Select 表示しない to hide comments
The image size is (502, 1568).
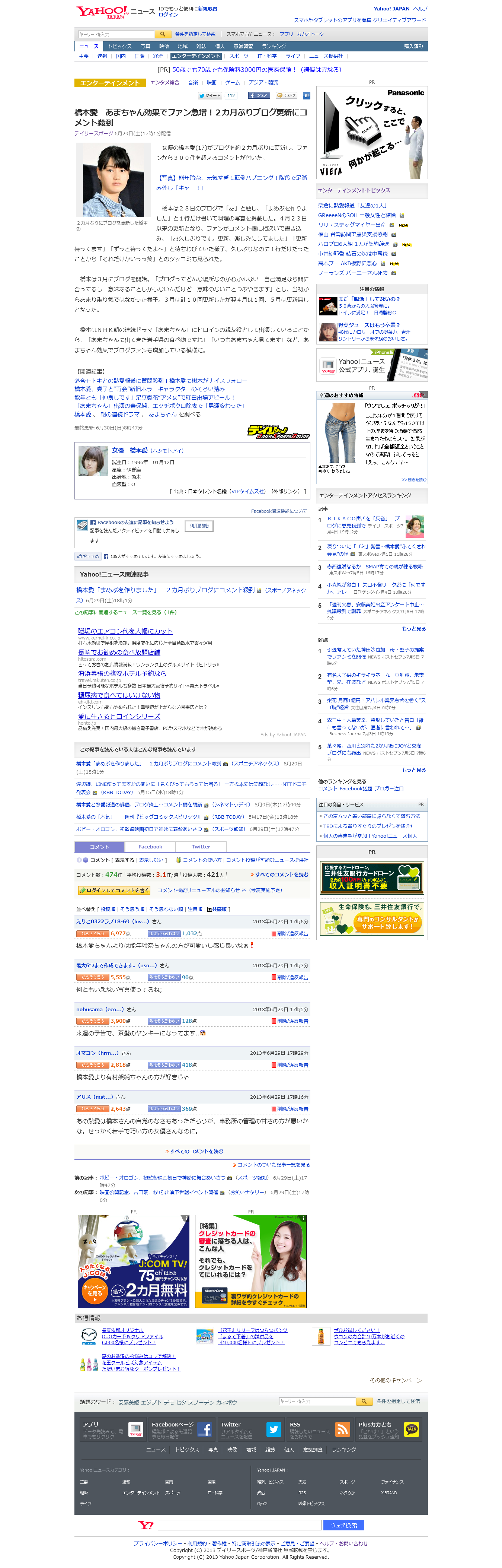tap(151, 860)
